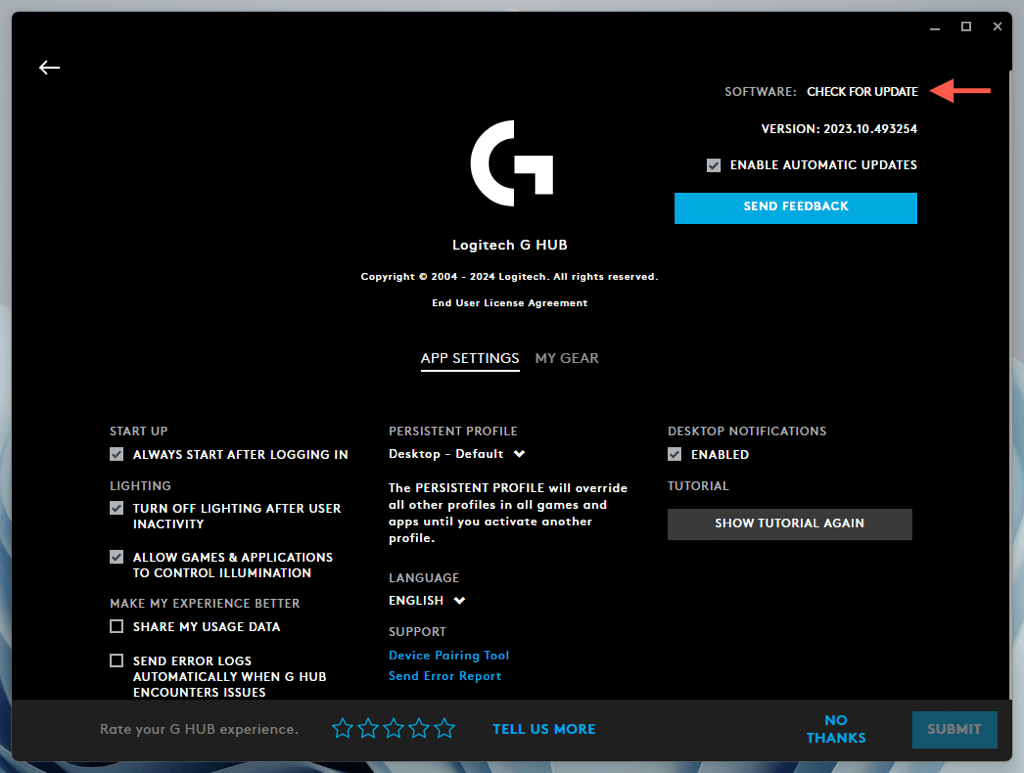Image resolution: width=1024 pixels, height=773 pixels.
Task: Click the Persistent Profile description text
Action: tap(508, 513)
